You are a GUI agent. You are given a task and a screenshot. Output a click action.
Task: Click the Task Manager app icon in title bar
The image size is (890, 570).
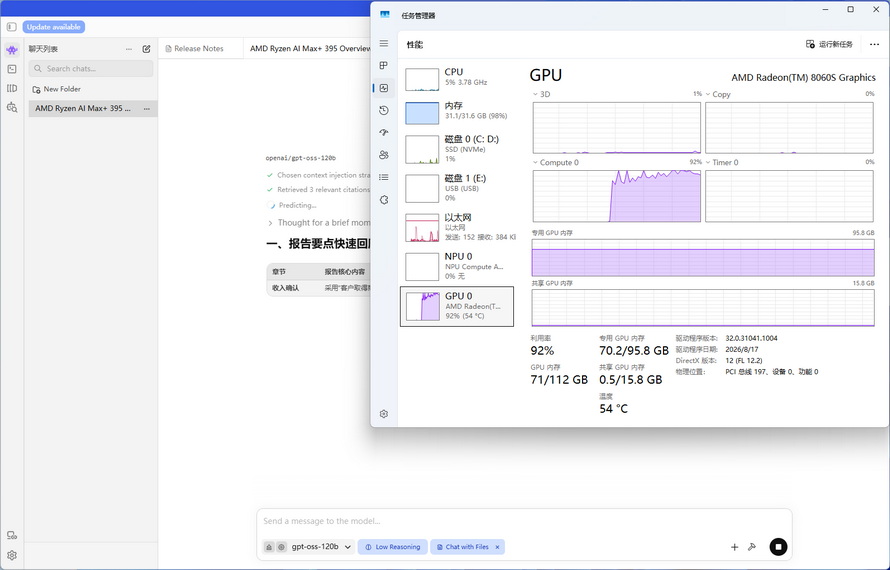(385, 15)
